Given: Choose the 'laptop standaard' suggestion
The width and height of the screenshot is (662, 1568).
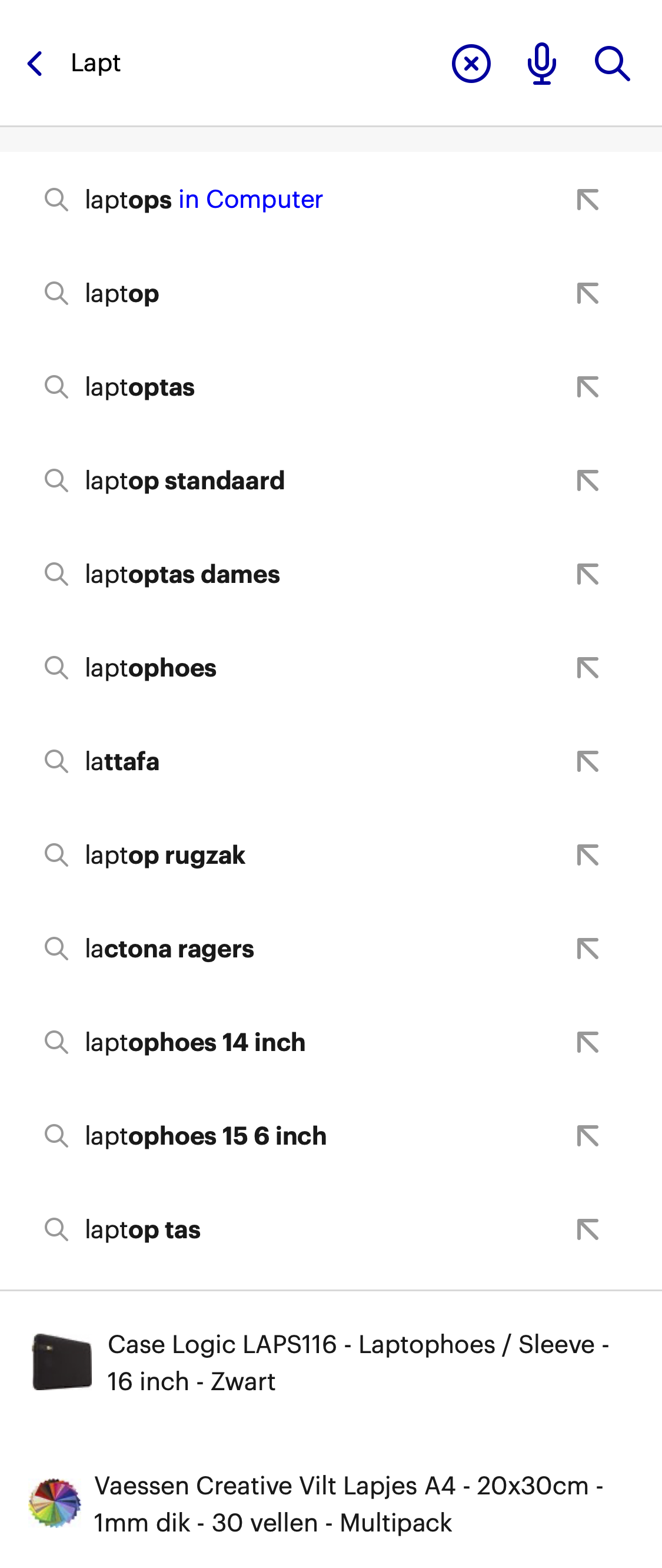Looking at the screenshot, I should 184,481.
